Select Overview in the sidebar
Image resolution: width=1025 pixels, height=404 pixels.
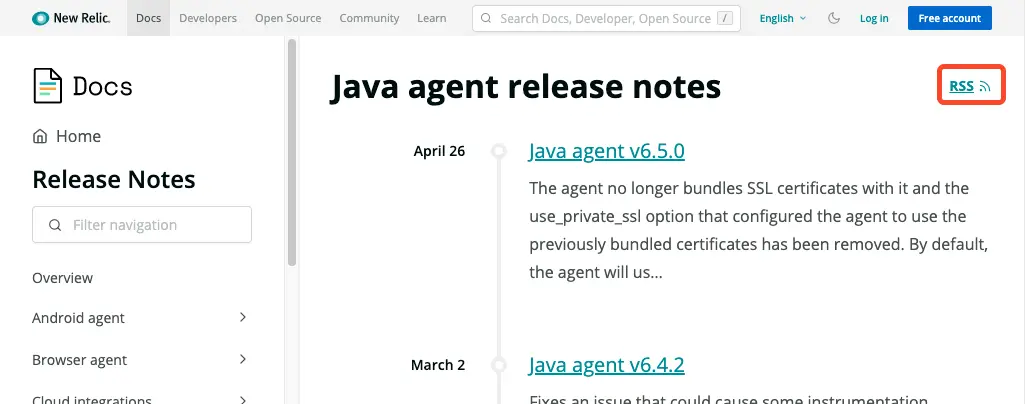(x=63, y=278)
